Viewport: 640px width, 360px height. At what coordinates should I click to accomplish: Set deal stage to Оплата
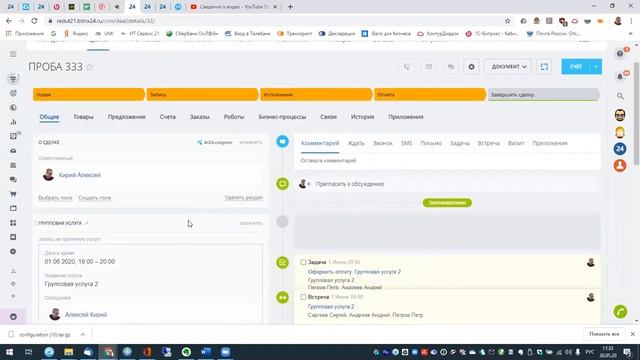tap(430, 94)
